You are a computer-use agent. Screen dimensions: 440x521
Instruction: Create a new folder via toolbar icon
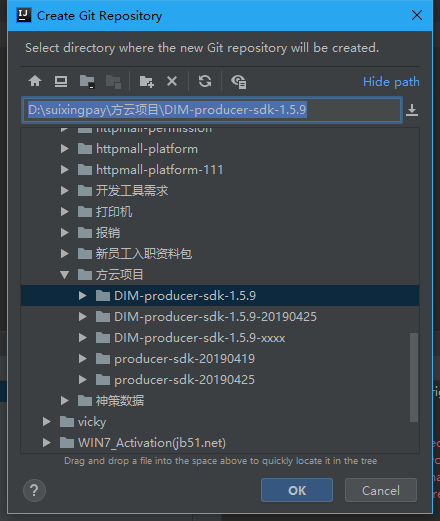[x=147, y=81]
